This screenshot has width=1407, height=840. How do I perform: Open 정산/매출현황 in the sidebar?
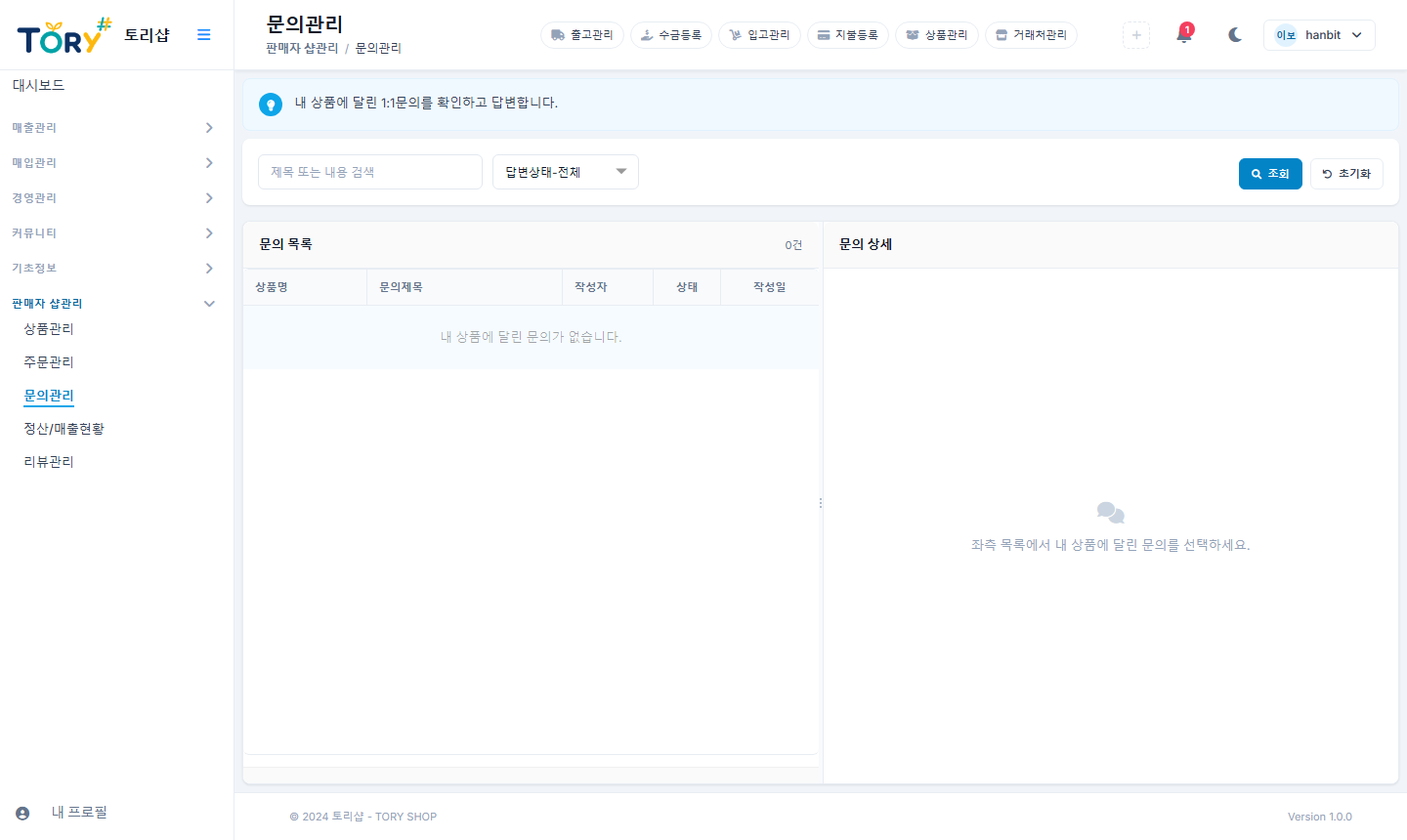tap(64, 429)
